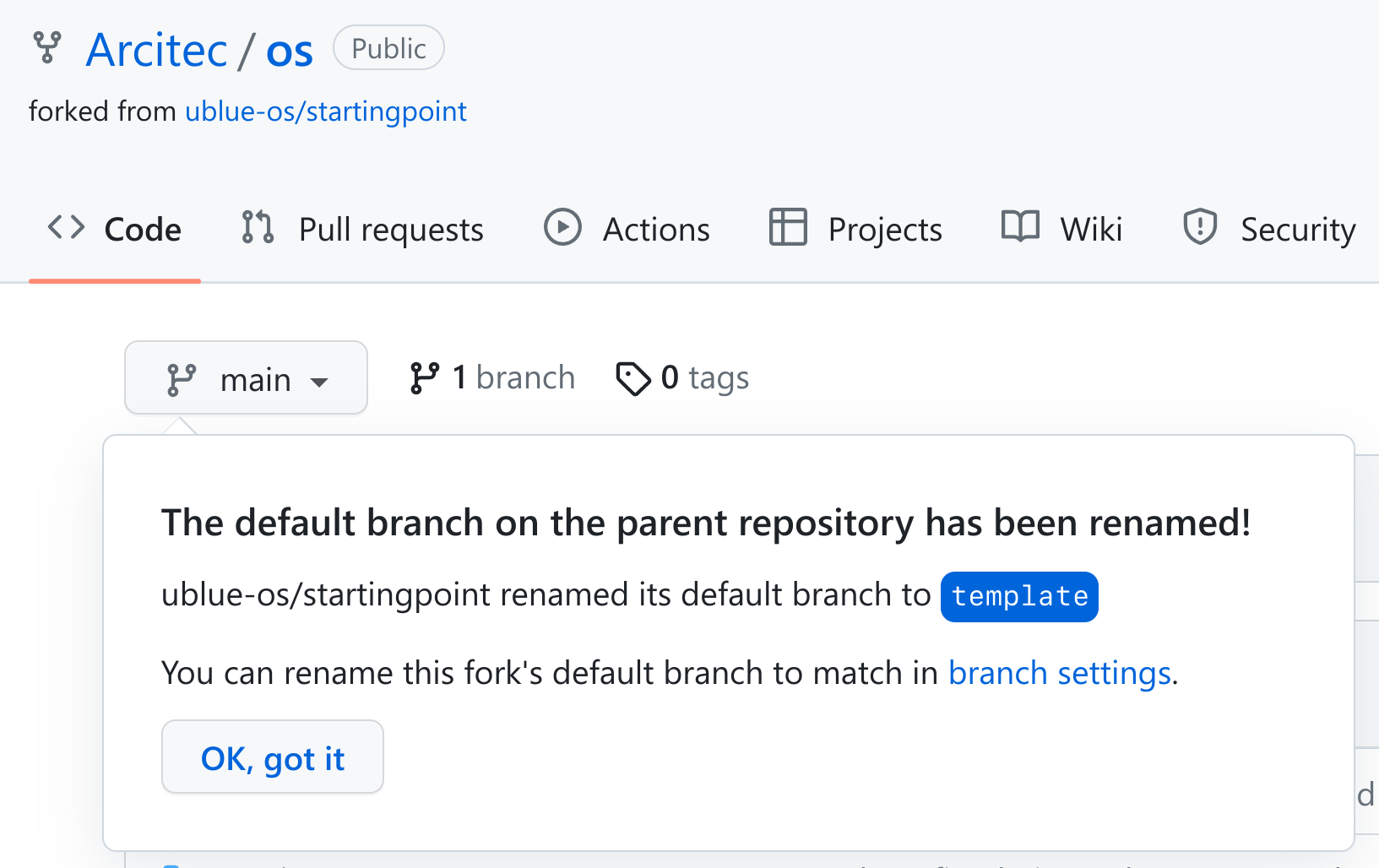1379x868 pixels.
Task: Click the caret arrow beside main
Action: pos(319,382)
